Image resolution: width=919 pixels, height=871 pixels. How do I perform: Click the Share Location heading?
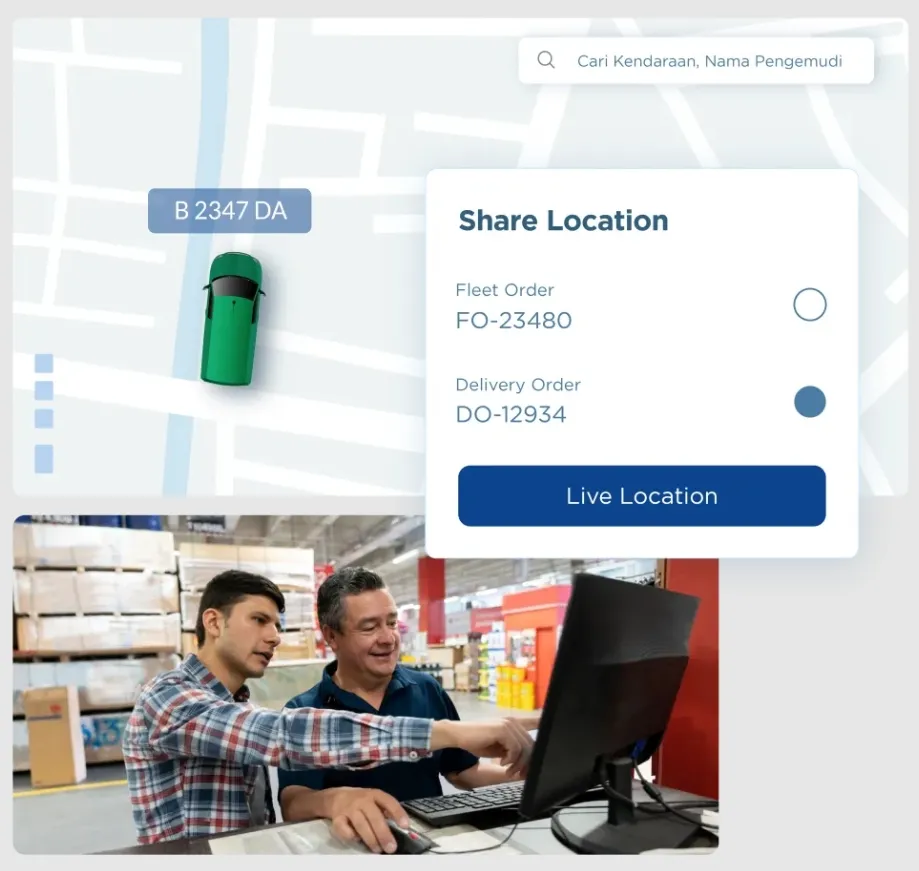click(563, 221)
